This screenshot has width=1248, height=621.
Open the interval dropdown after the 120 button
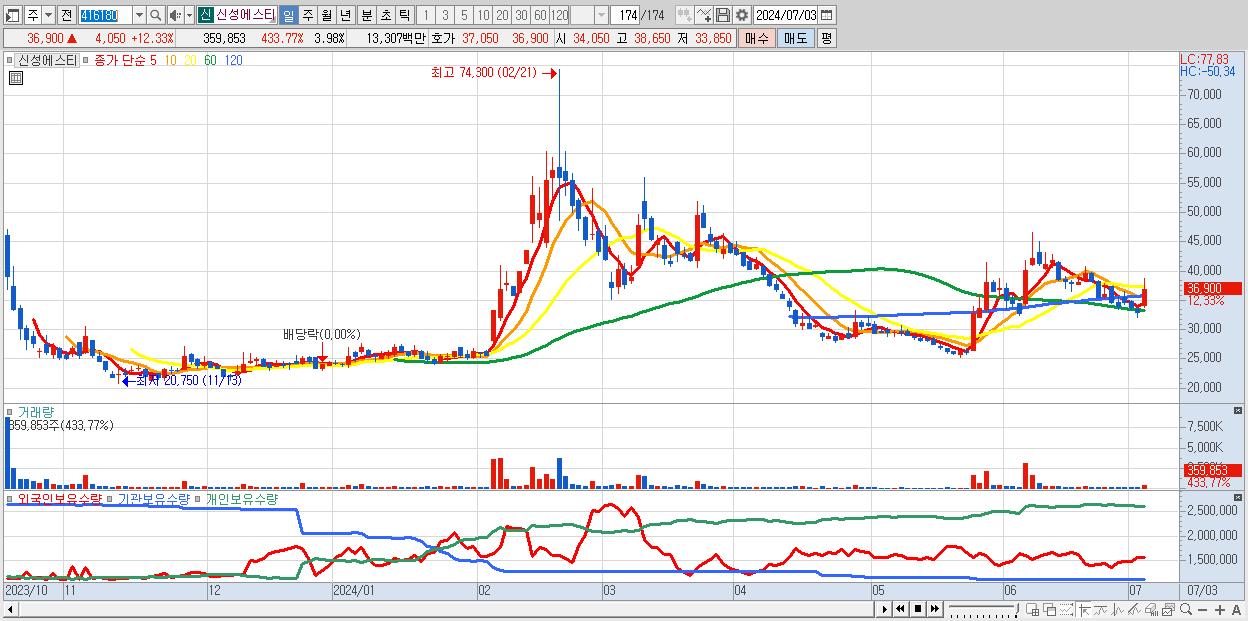pyautogui.click(x=601, y=15)
